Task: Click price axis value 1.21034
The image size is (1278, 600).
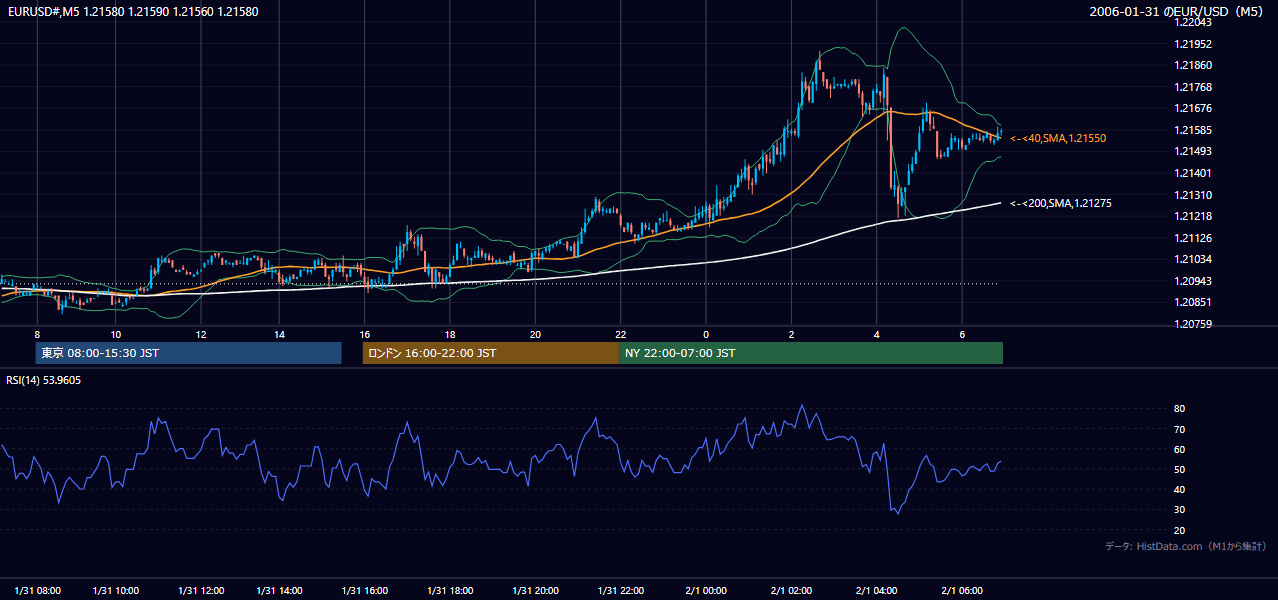Action: pyautogui.click(x=1194, y=259)
